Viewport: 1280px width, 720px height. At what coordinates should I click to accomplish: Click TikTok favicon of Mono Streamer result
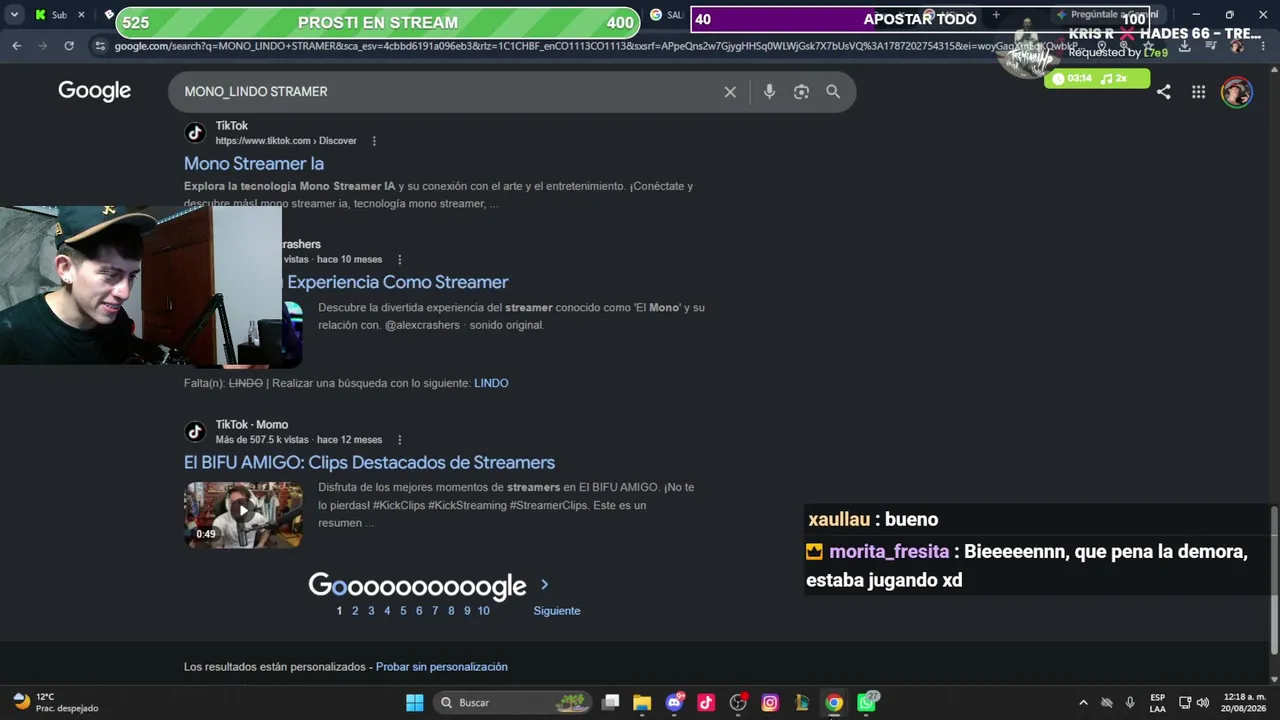[x=195, y=132]
